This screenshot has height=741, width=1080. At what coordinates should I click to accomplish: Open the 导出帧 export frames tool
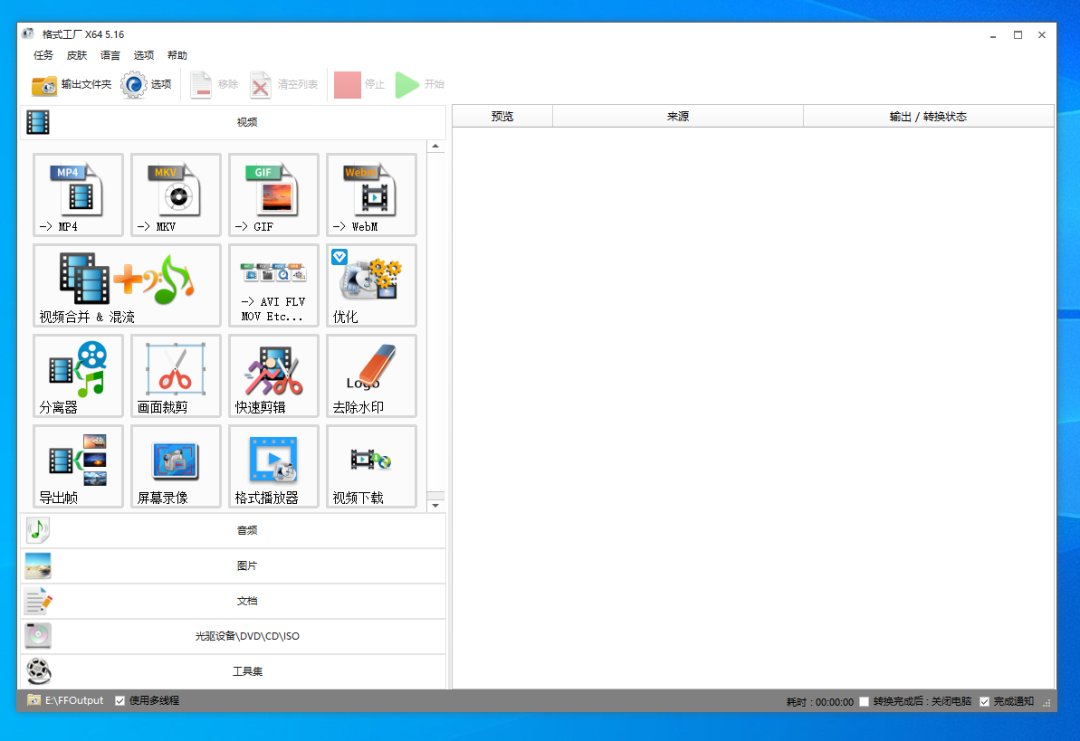(x=78, y=466)
